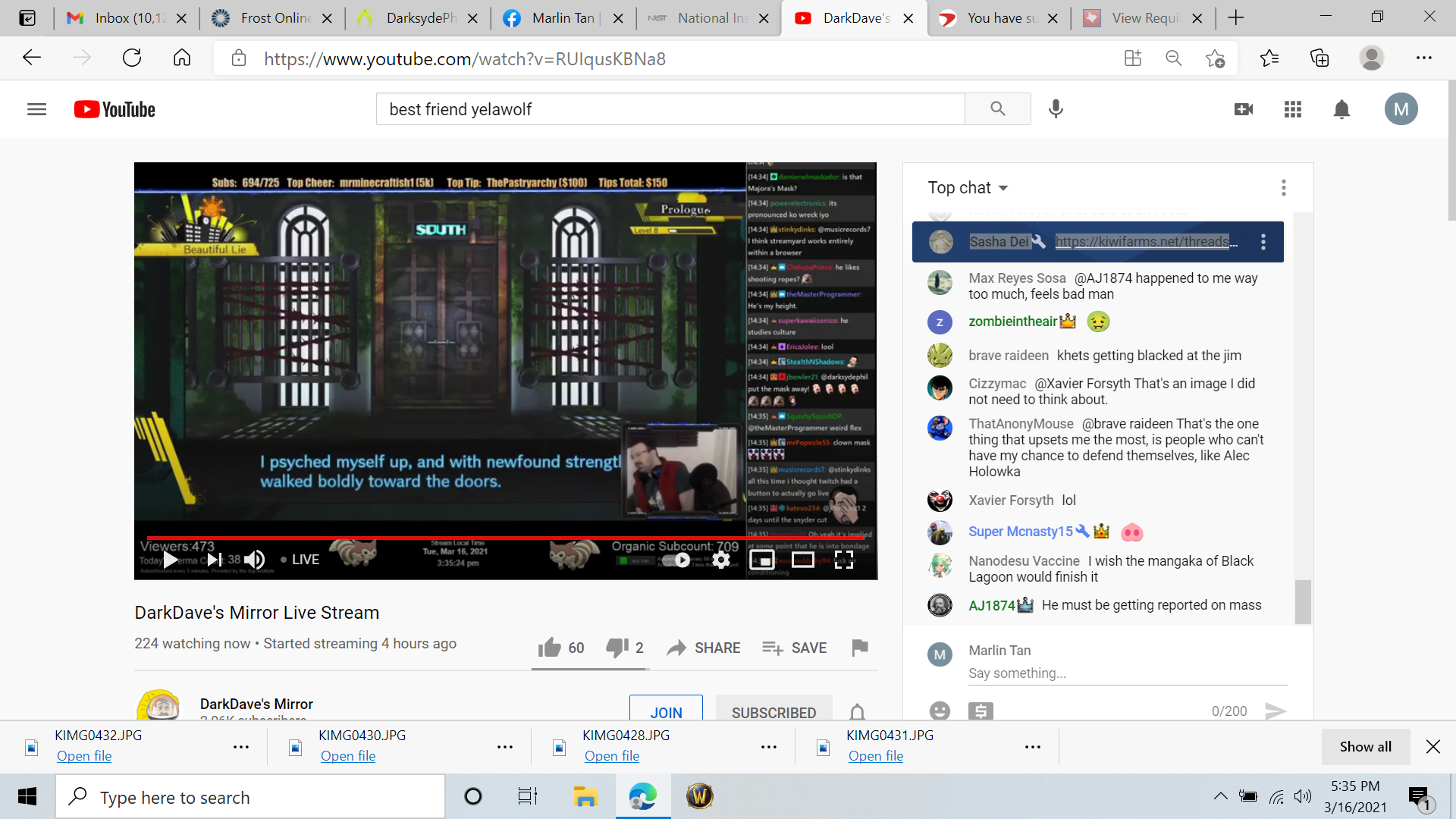Open options for KIMG0431.JPG download
1456x819 pixels.
[x=1033, y=747]
